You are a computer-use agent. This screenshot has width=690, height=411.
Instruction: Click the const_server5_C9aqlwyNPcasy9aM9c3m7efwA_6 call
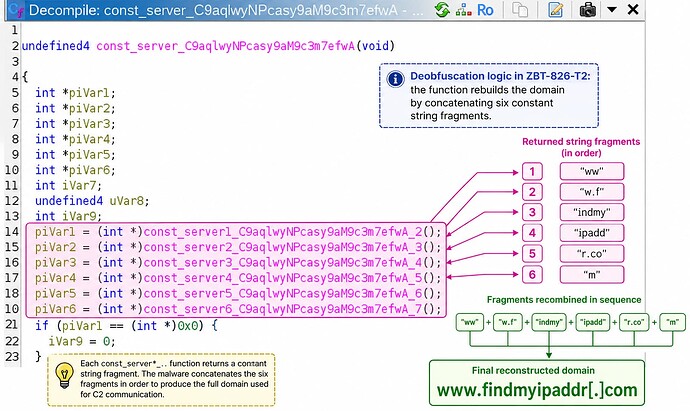(283, 294)
